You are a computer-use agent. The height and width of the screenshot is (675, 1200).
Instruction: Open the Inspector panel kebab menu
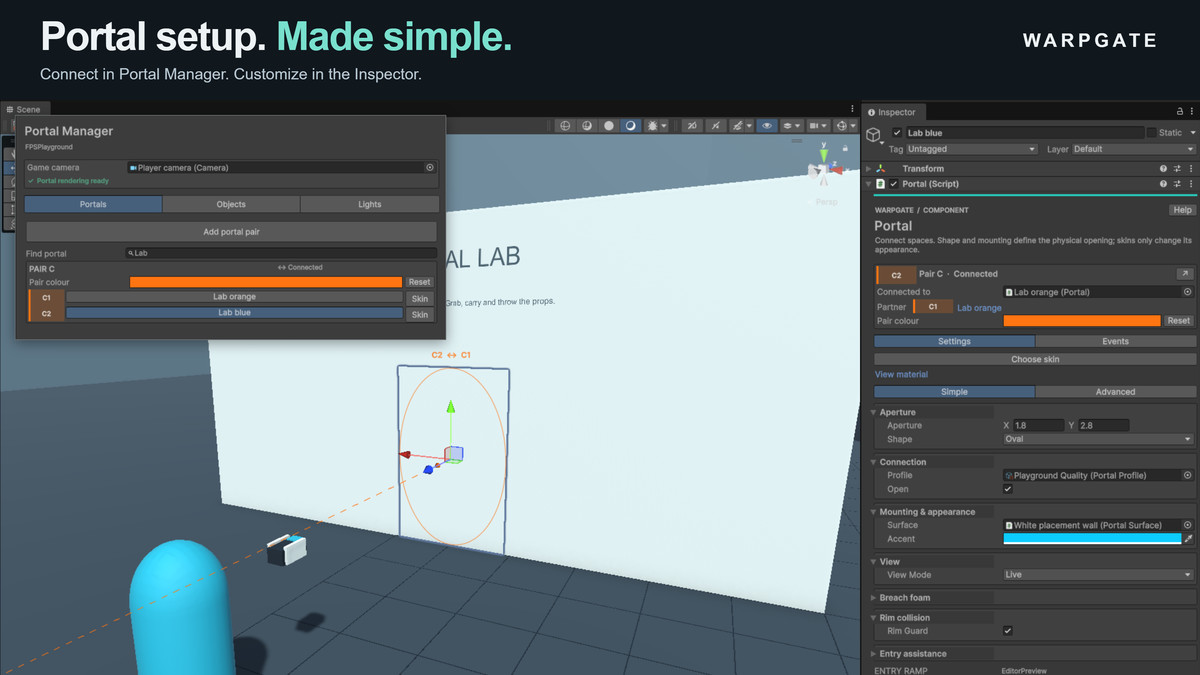tap(1193, 112)
